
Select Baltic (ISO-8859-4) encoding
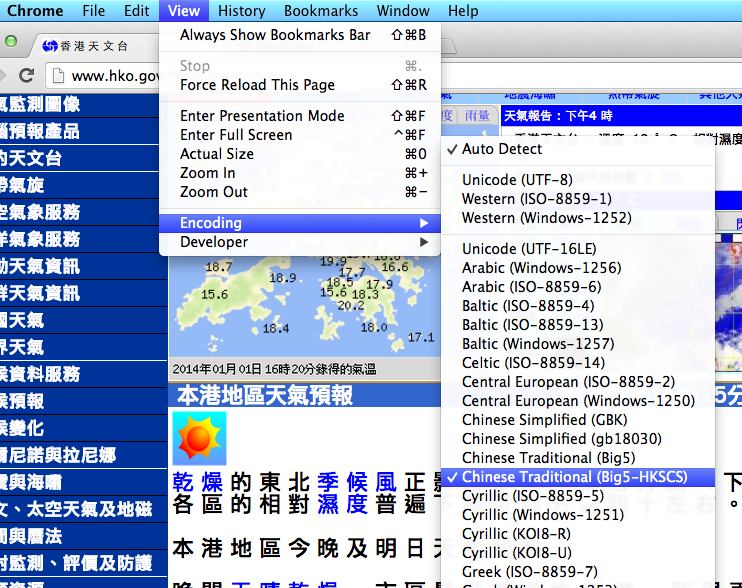pyautogui.click(x=577, y=306)
